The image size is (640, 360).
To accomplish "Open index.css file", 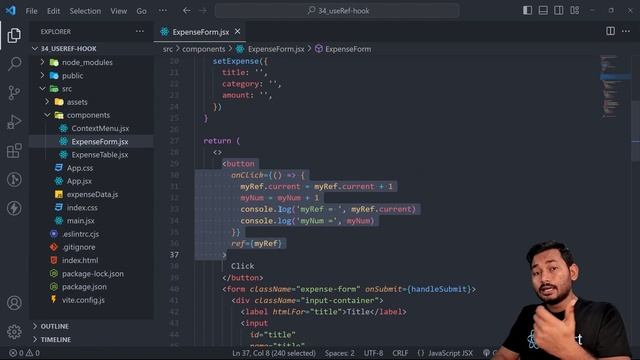I will [x=82, y=207].
